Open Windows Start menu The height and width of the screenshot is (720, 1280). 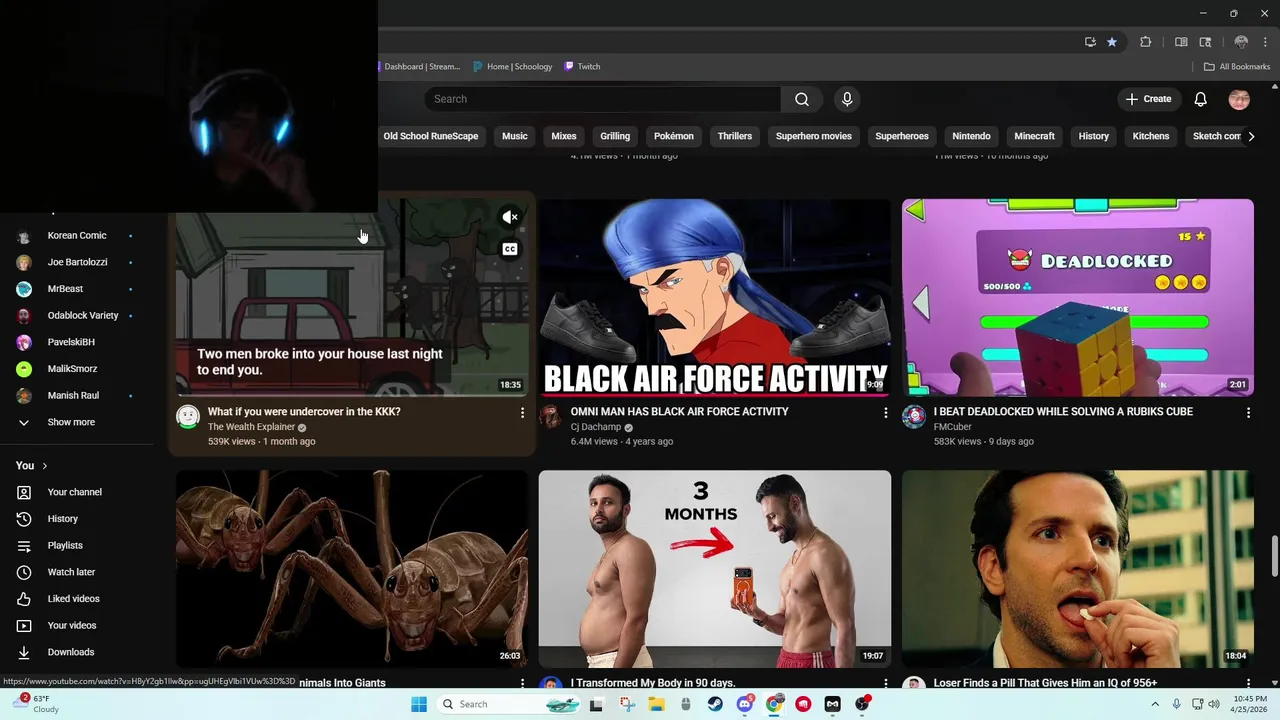(x=419, y=704)
